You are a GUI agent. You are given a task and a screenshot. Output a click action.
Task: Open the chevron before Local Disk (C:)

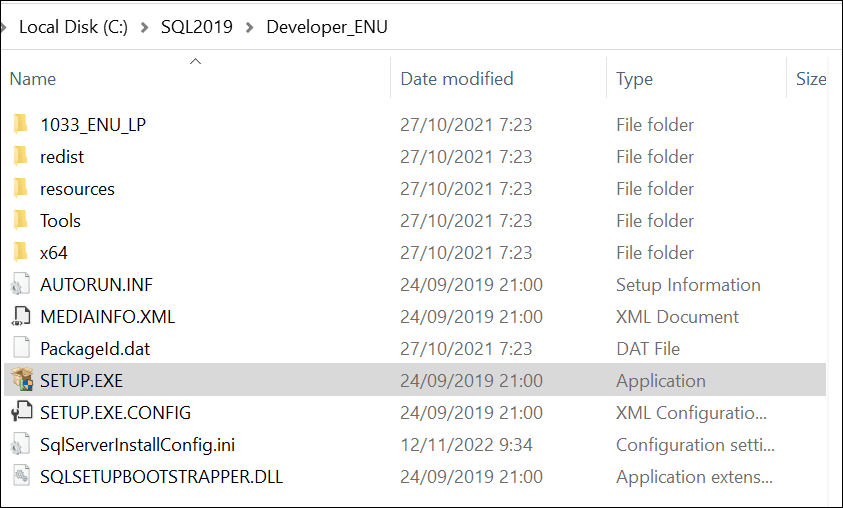coord(3,27)
